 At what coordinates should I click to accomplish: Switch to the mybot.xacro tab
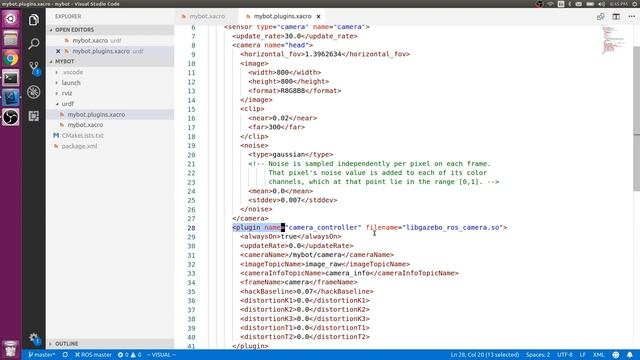pos(207,16)
